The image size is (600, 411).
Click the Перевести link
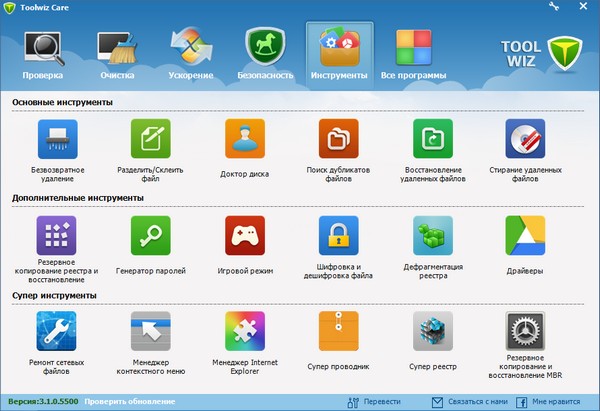point(374,402)
